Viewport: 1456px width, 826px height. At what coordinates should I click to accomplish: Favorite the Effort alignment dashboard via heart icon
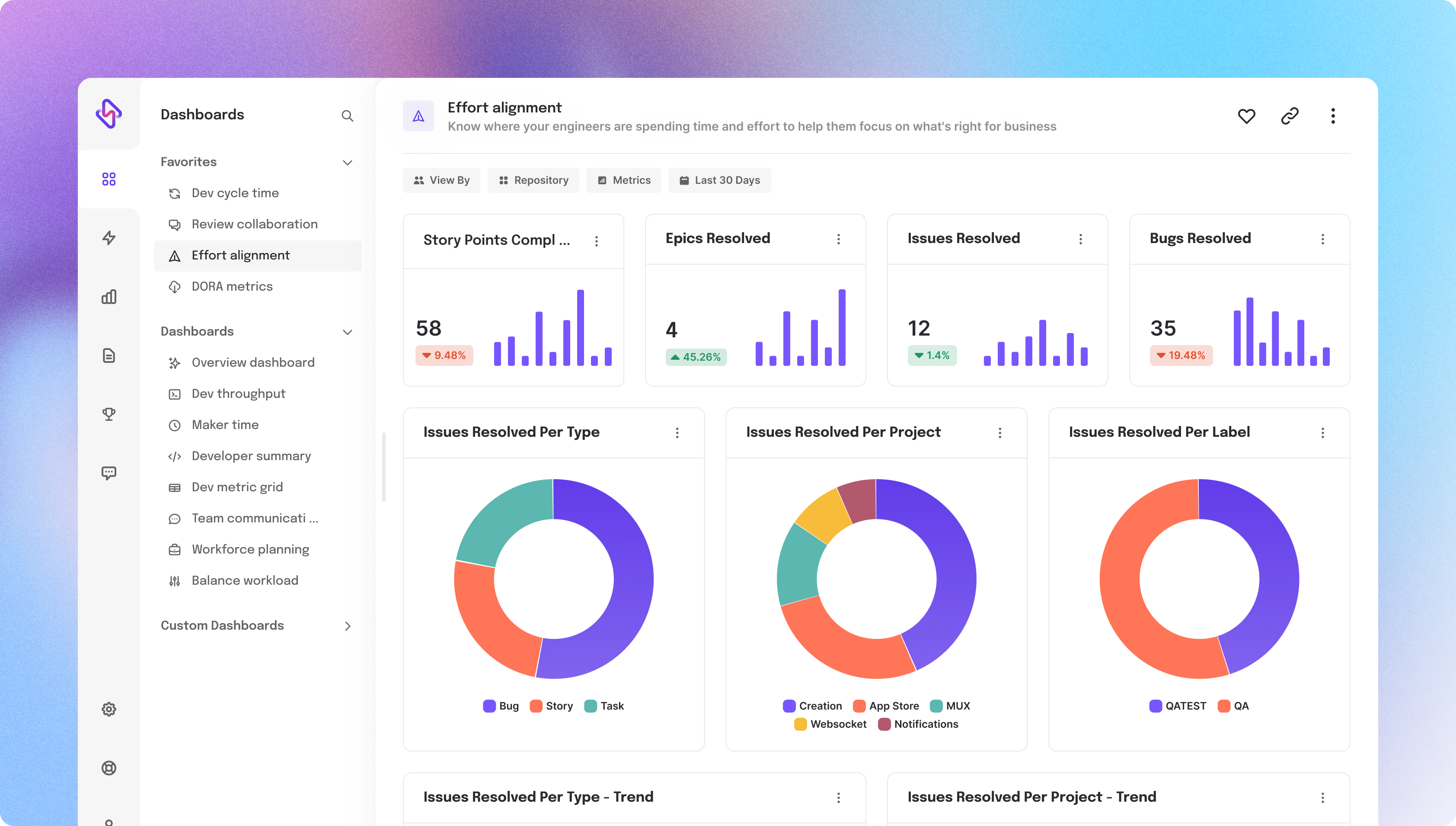[1247, 116]
